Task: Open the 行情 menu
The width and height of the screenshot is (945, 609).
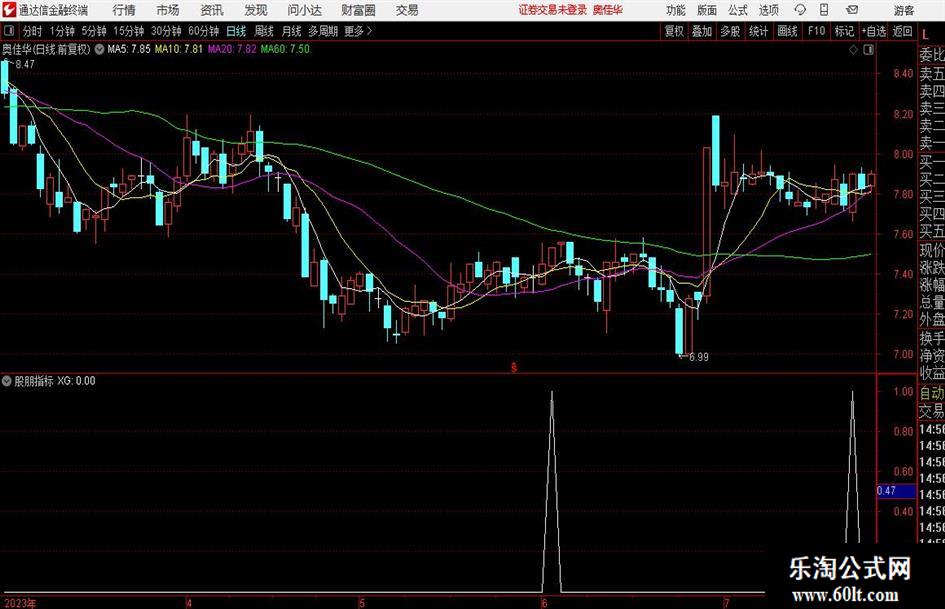Action: [124, 10]
